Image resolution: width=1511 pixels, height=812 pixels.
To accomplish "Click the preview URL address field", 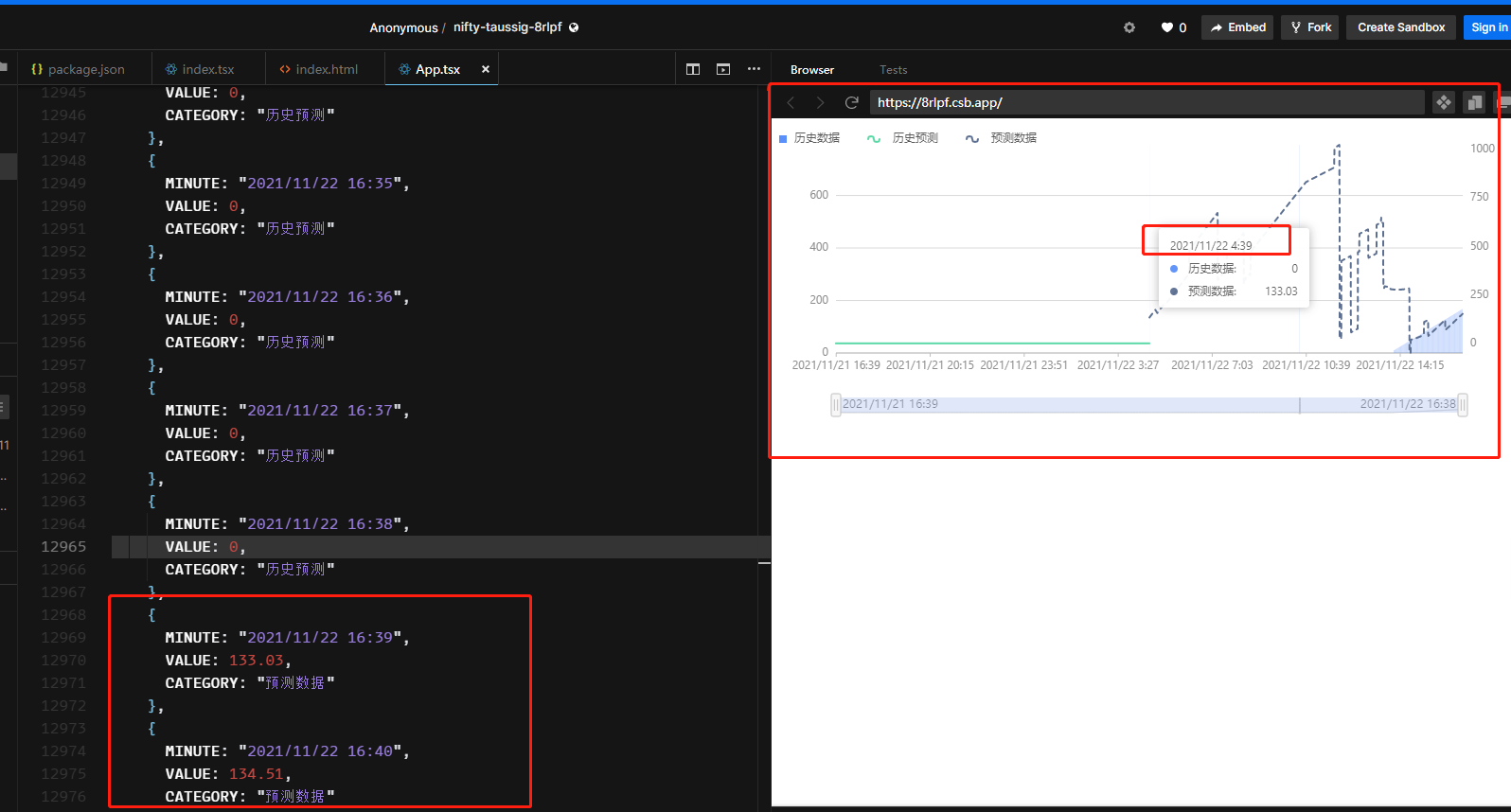I will [1147, 102].
